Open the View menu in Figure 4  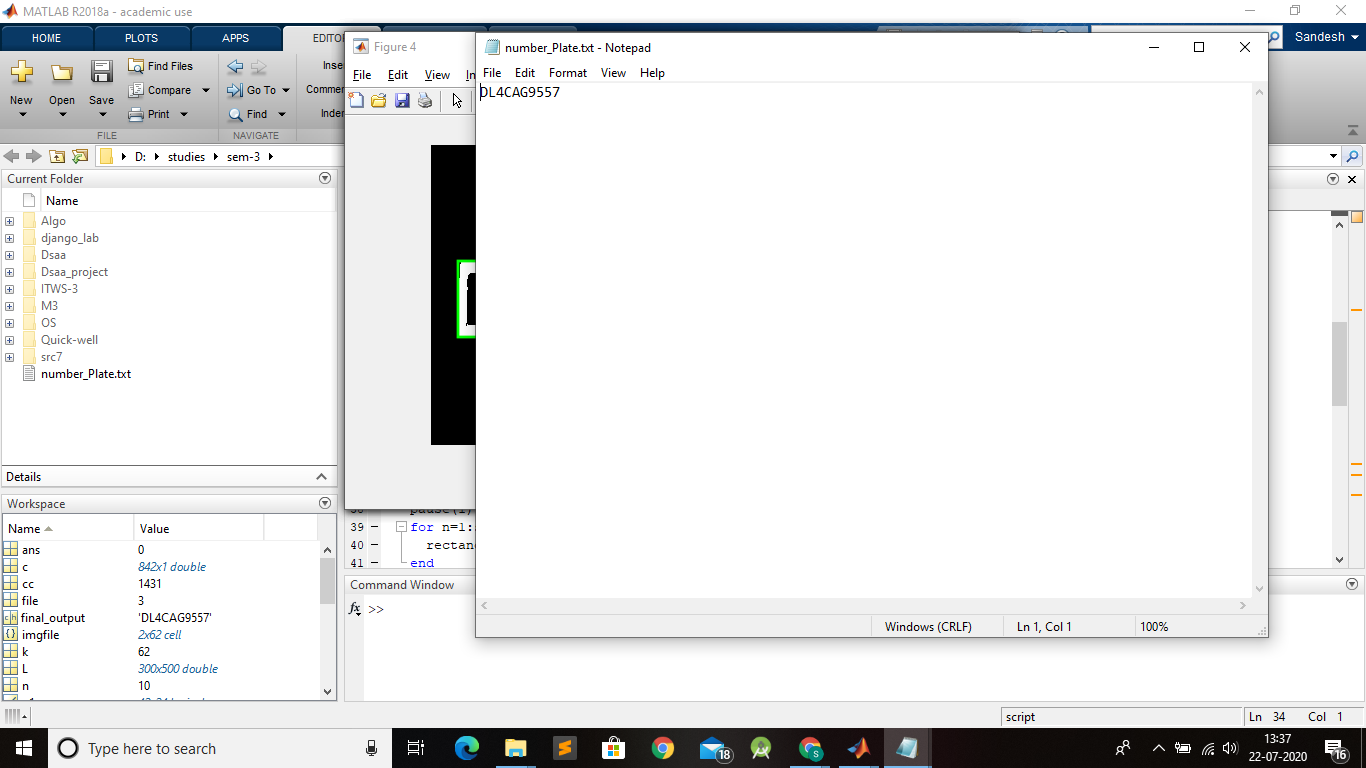pos(437,75)
